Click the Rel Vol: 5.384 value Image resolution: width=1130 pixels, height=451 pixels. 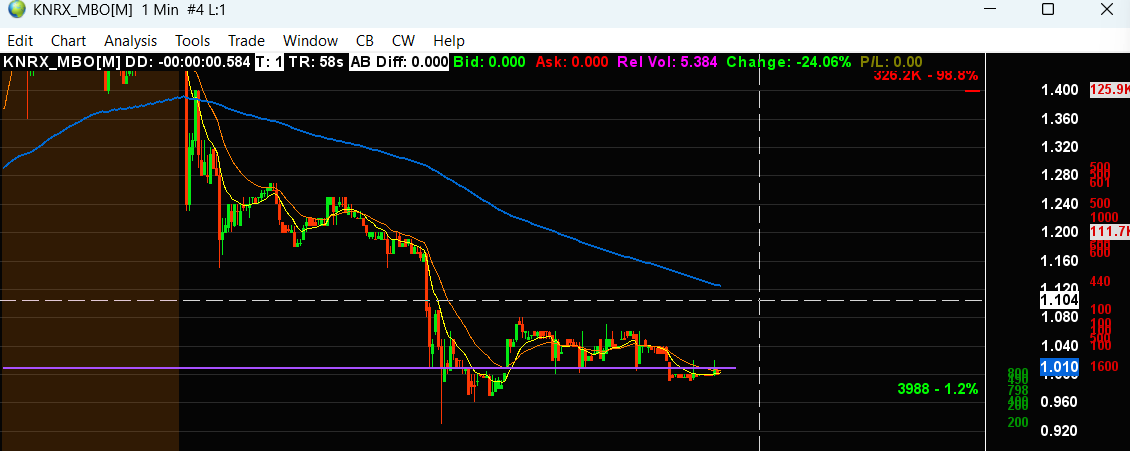pos(667,62)
